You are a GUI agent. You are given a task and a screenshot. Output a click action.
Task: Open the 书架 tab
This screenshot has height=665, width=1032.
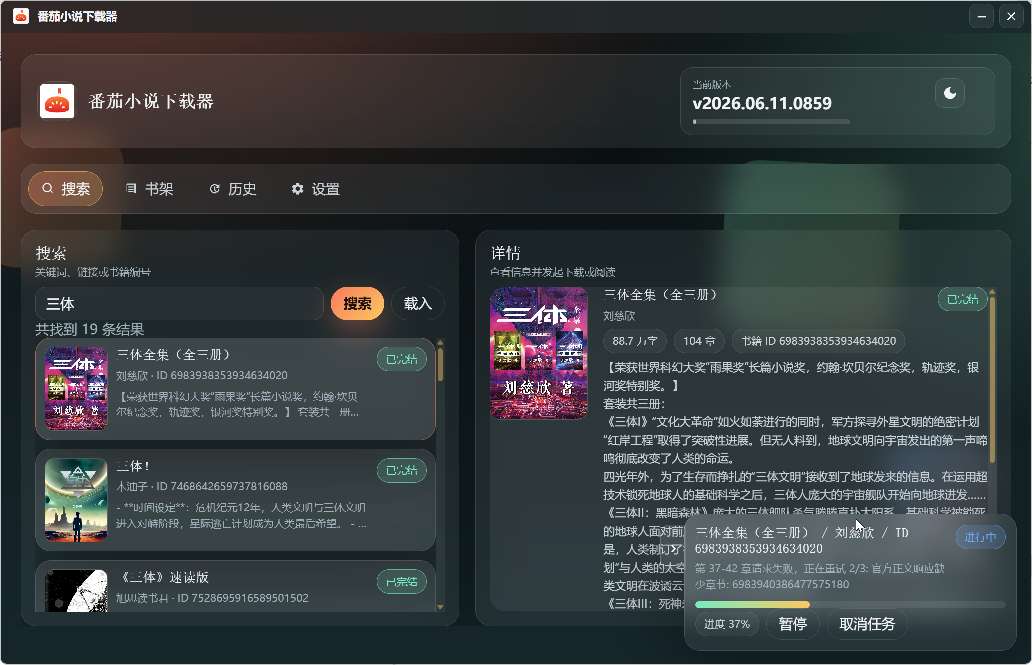tap(149, 189)
